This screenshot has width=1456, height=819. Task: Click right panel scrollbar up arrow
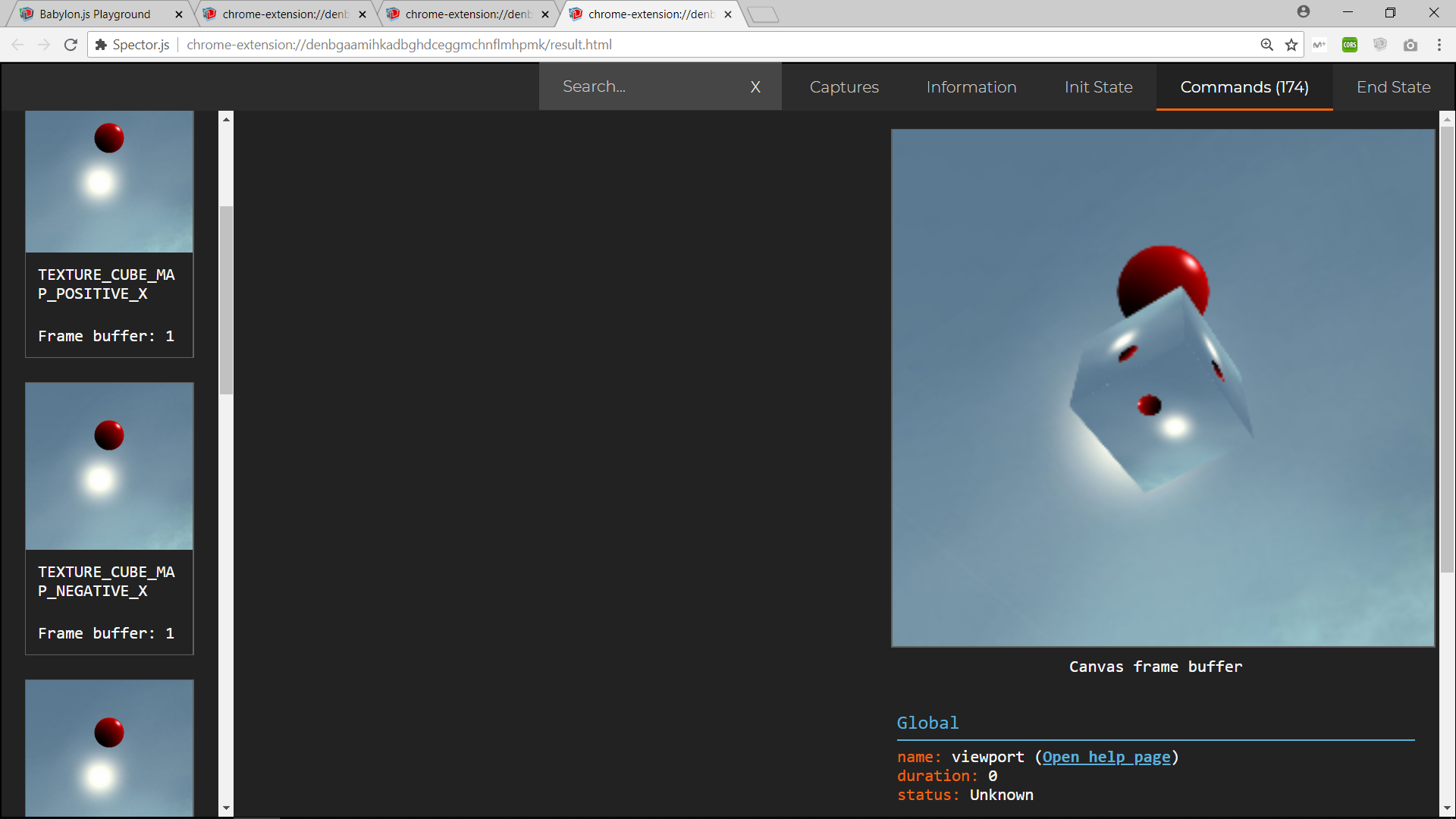(1447, 118)
